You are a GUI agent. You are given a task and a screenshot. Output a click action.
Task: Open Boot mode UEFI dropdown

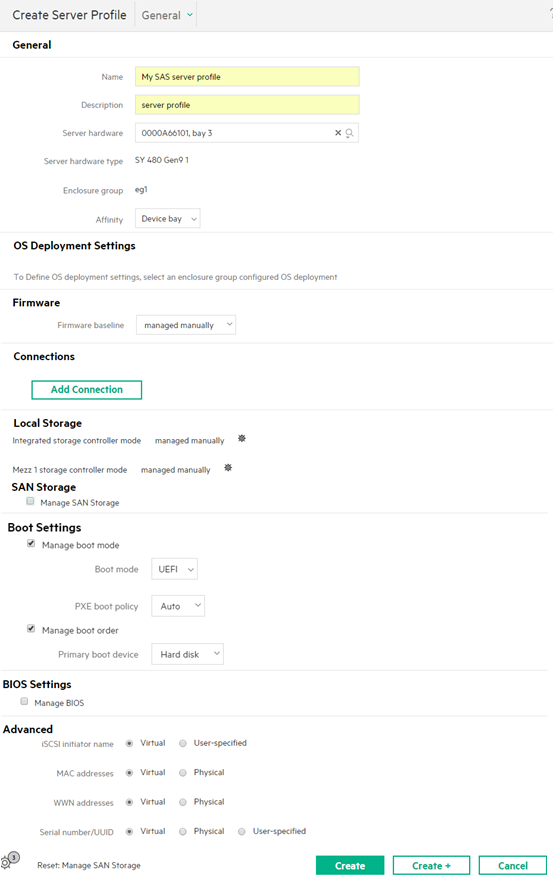click(175, 569)
